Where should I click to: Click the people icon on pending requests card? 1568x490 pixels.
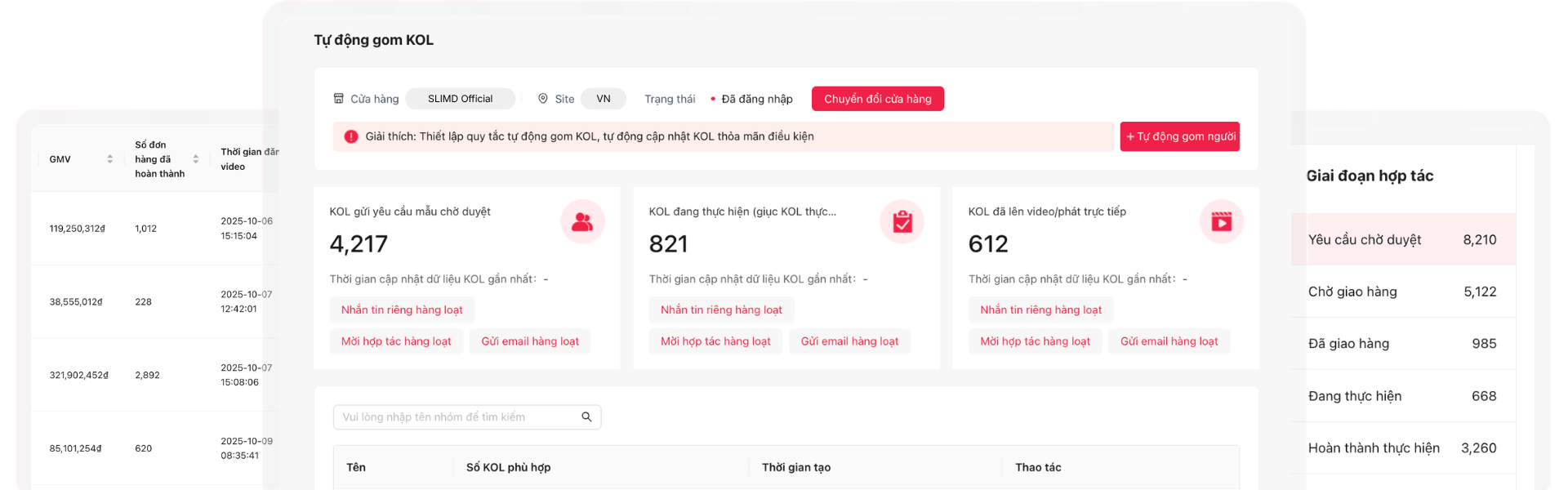582,221
